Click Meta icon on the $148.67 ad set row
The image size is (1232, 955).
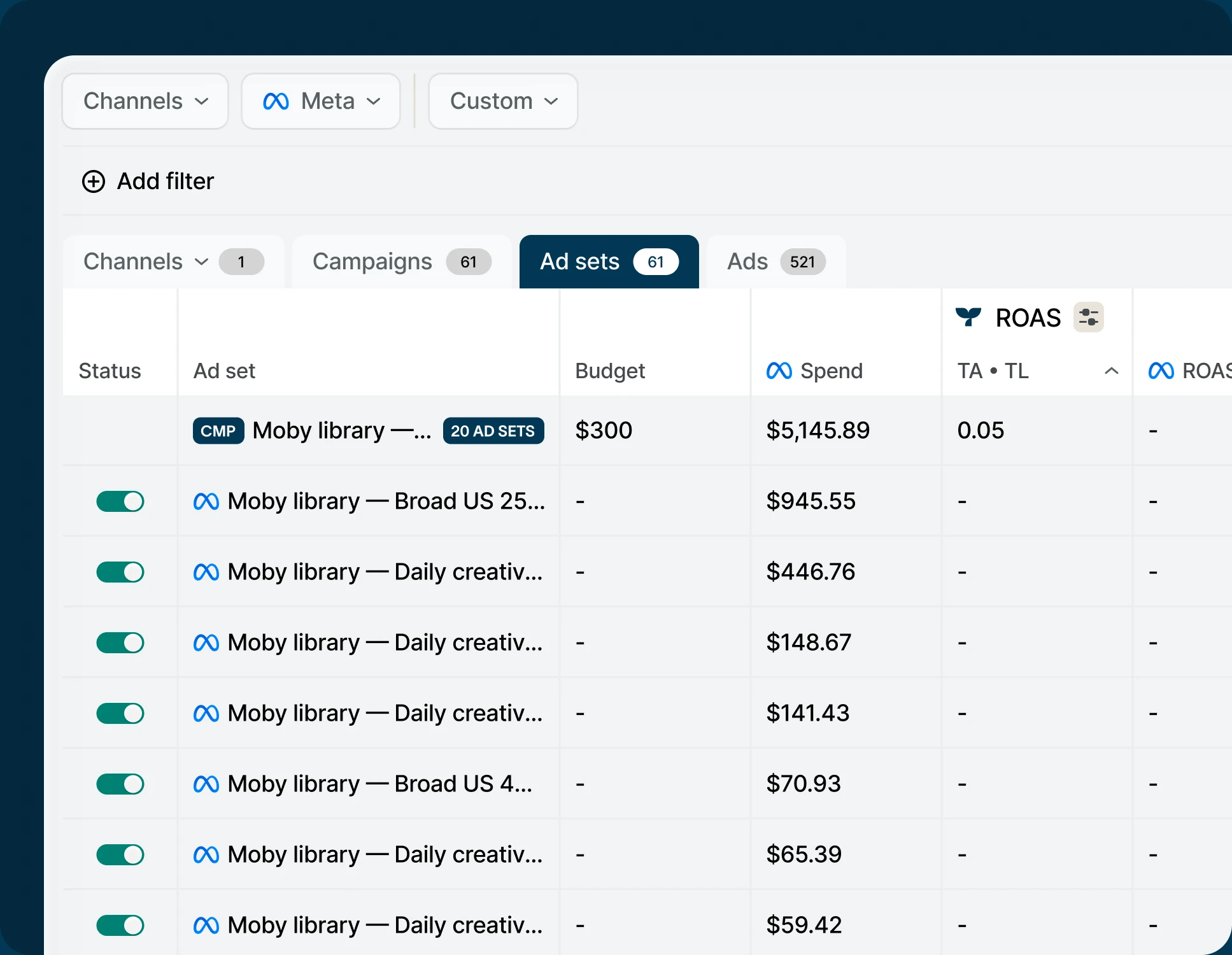click(206, 643)
